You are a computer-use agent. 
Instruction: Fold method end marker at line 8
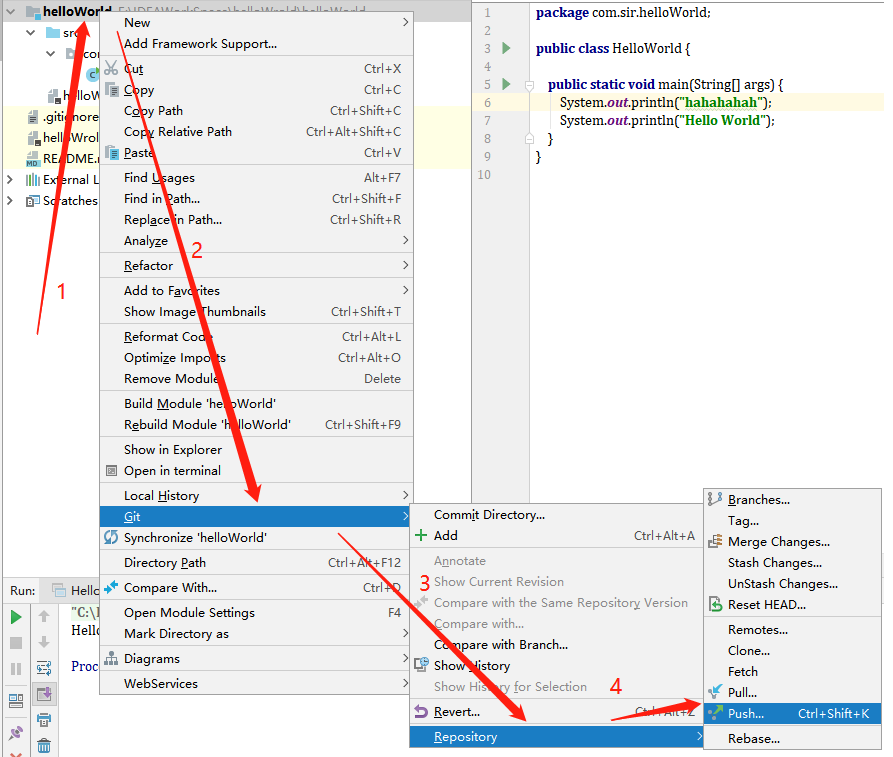(x=529, y=138)
